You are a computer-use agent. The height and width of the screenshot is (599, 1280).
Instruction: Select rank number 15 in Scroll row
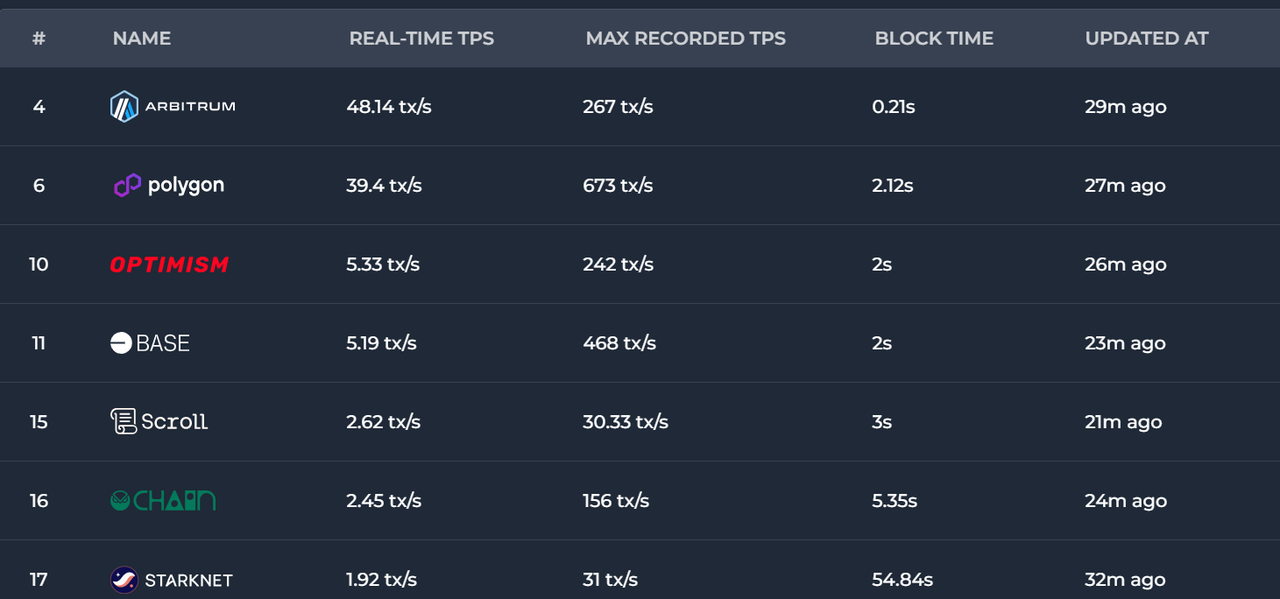[x=39, y=421]
